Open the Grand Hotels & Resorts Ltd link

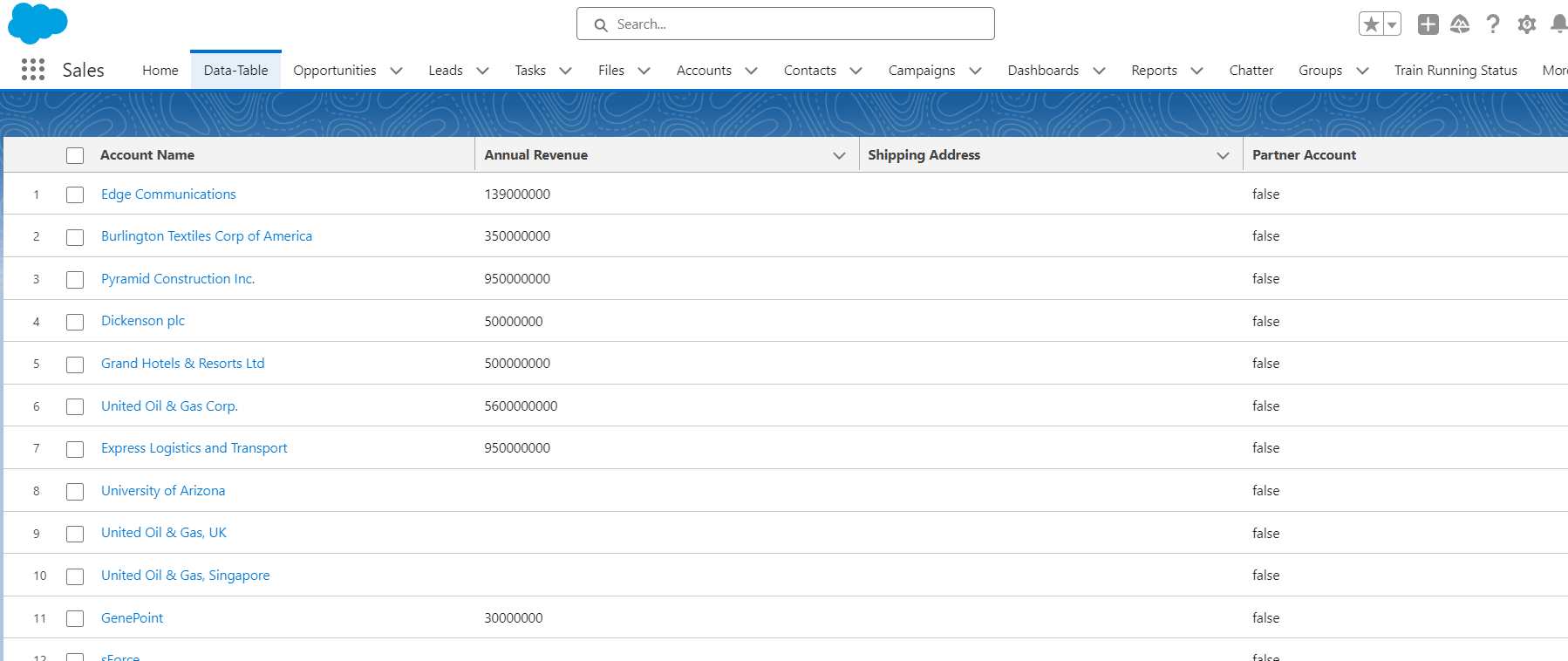(182, 364)
